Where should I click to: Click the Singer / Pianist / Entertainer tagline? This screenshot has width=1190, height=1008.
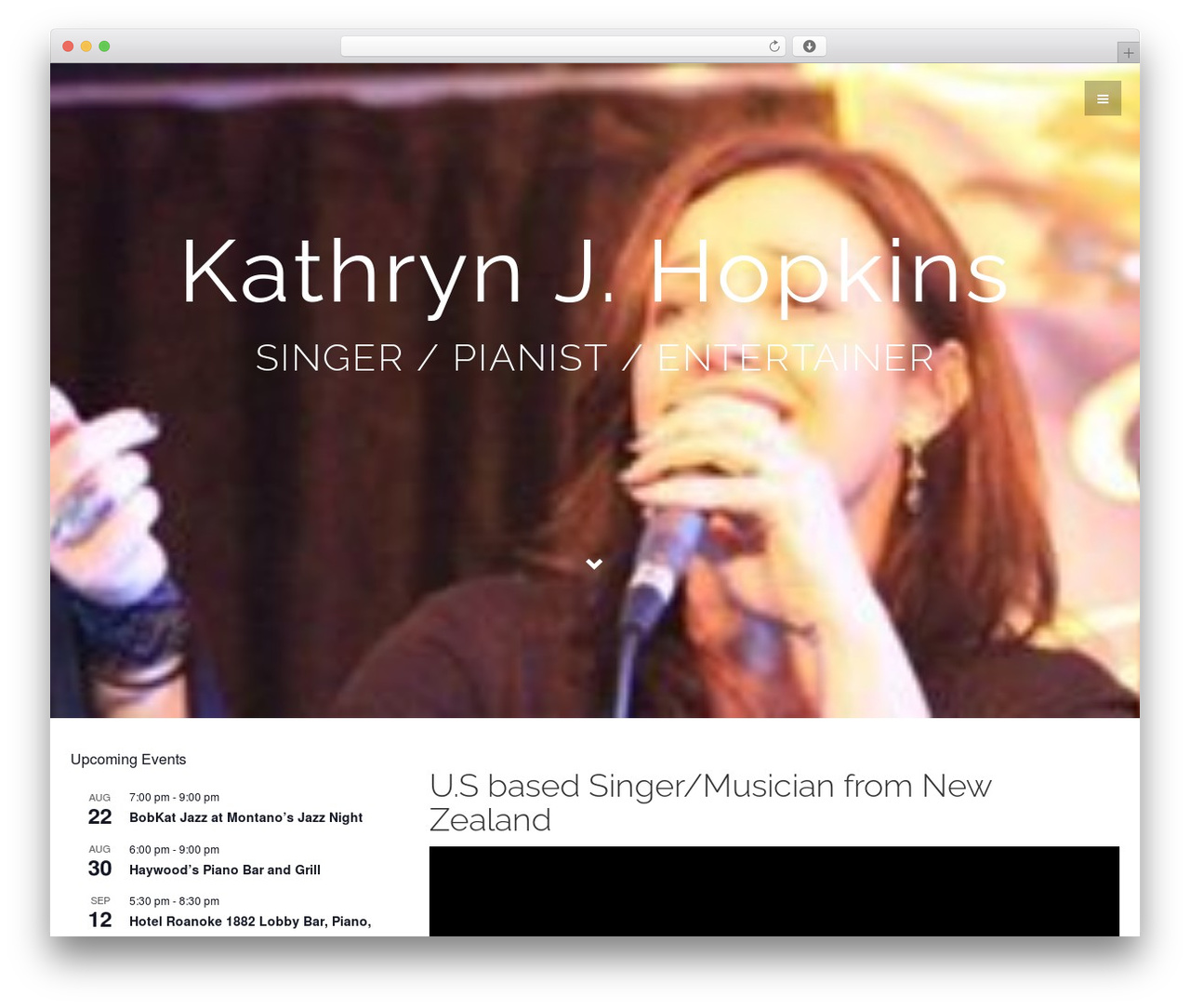pos(594,358)
